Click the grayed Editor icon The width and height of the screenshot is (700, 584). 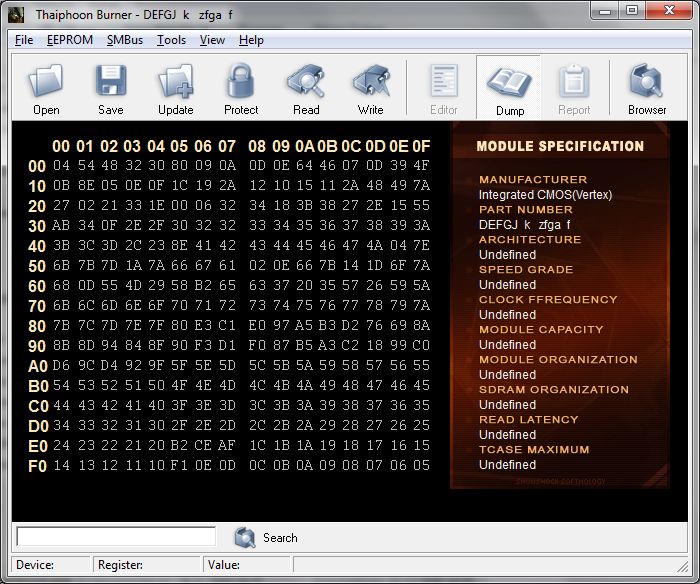click(444, 81)
